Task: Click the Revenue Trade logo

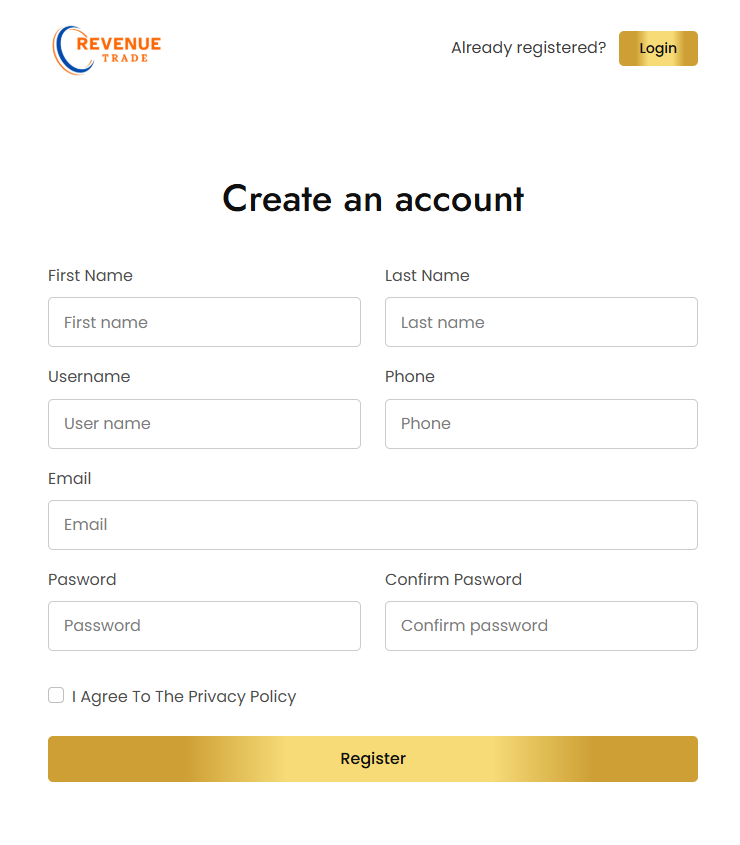Action: [107, 49]
